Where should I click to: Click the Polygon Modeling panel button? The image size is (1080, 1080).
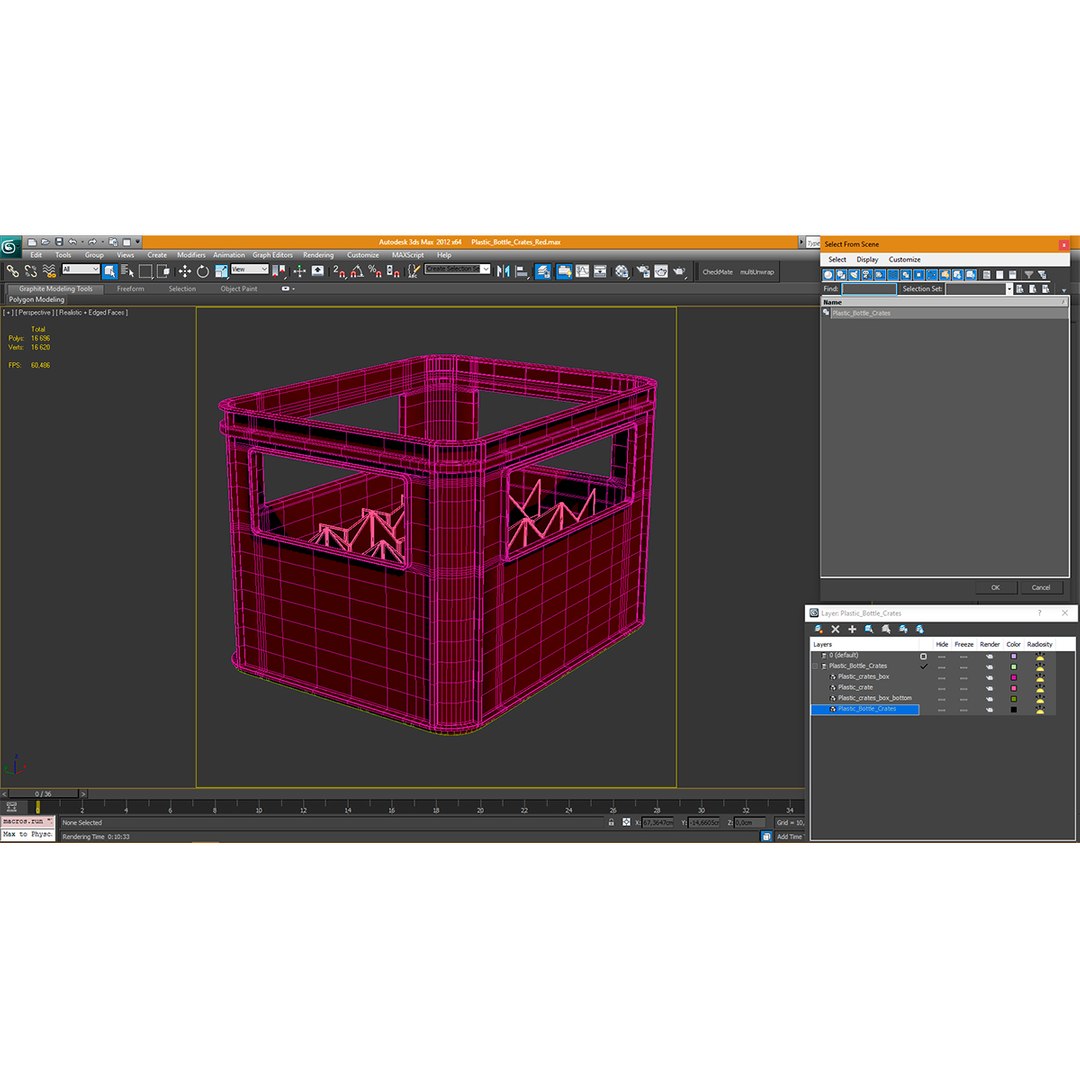(37, 300)
